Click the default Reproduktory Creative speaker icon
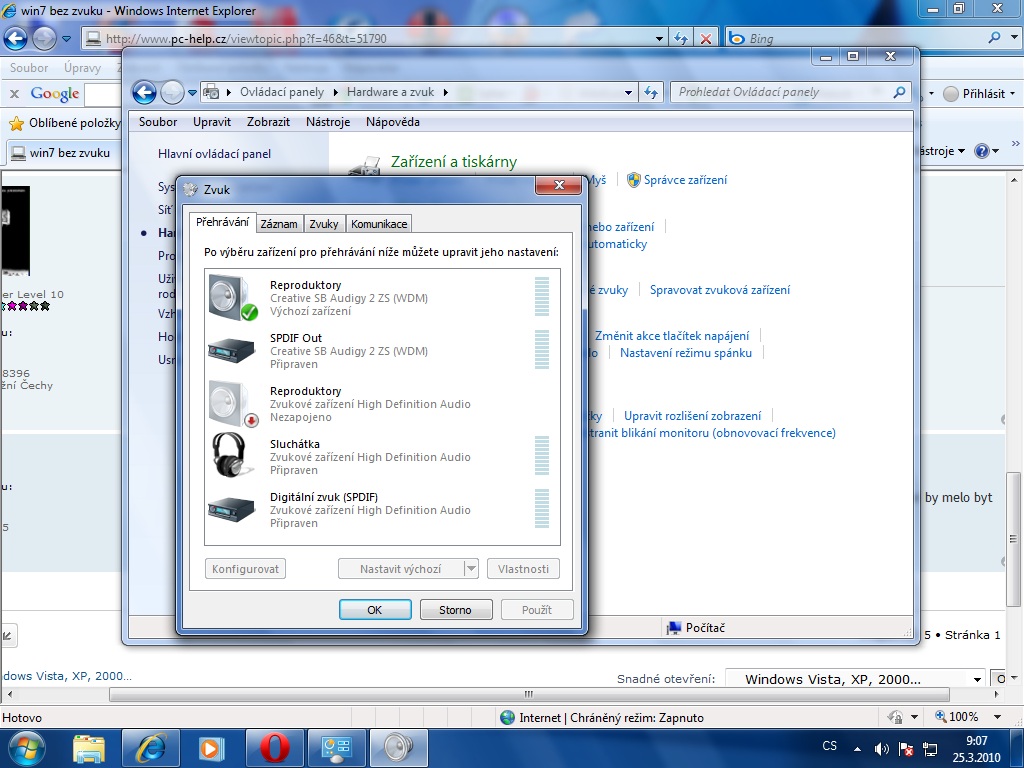The width and height of the screenshot is (1024, 768). [x=232, y=297]
